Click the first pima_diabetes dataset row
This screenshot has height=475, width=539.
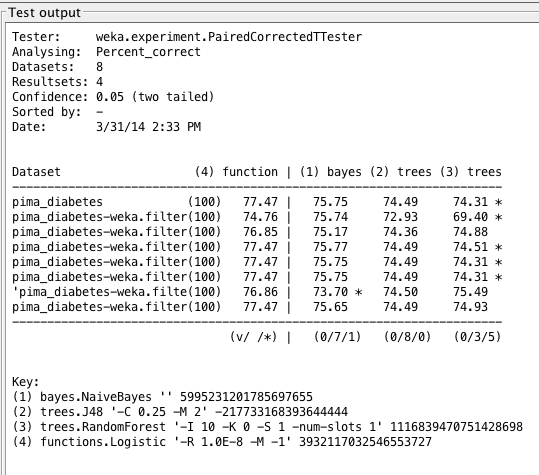click(257, 202)
